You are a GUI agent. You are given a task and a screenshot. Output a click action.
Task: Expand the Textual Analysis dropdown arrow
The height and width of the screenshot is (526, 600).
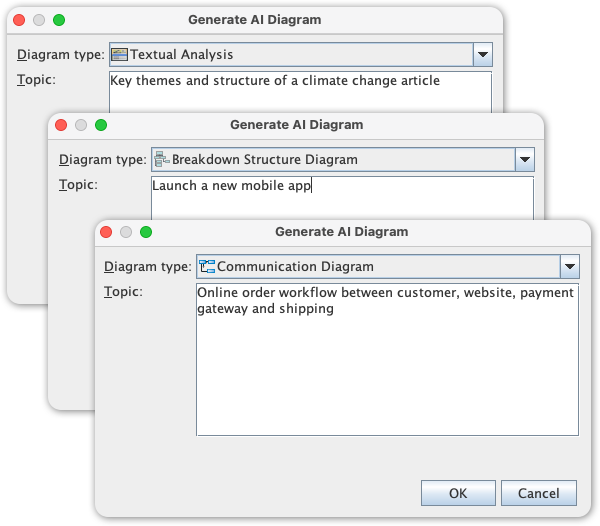pos(482,55)
